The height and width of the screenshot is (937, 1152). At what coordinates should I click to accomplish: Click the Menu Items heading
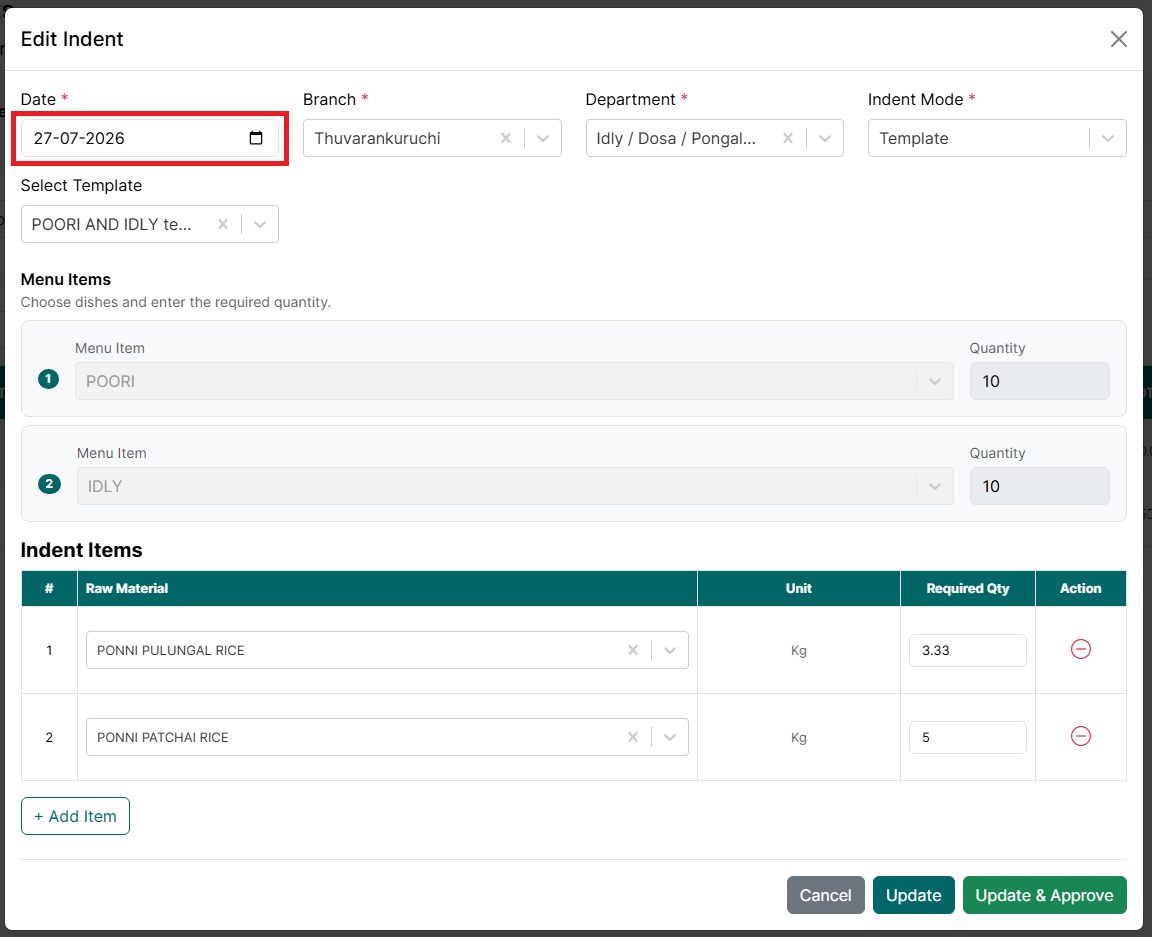tap(65, 279)
